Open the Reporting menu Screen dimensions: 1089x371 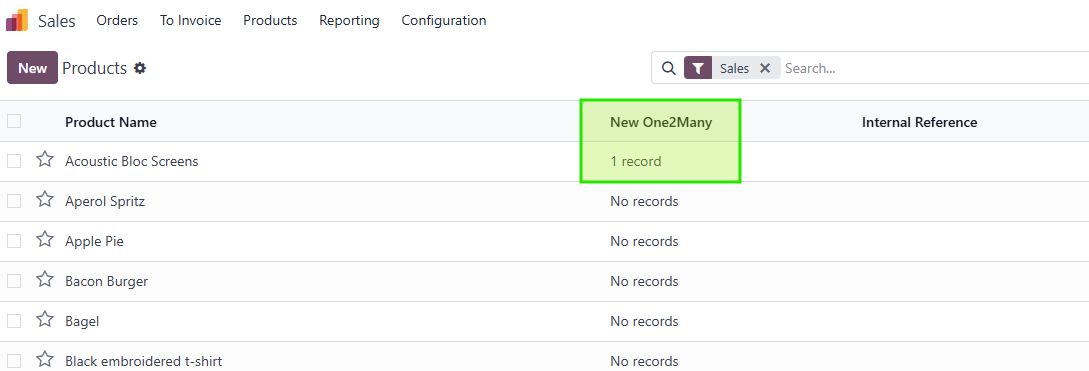pyautogui.click(x=349, y=21)
